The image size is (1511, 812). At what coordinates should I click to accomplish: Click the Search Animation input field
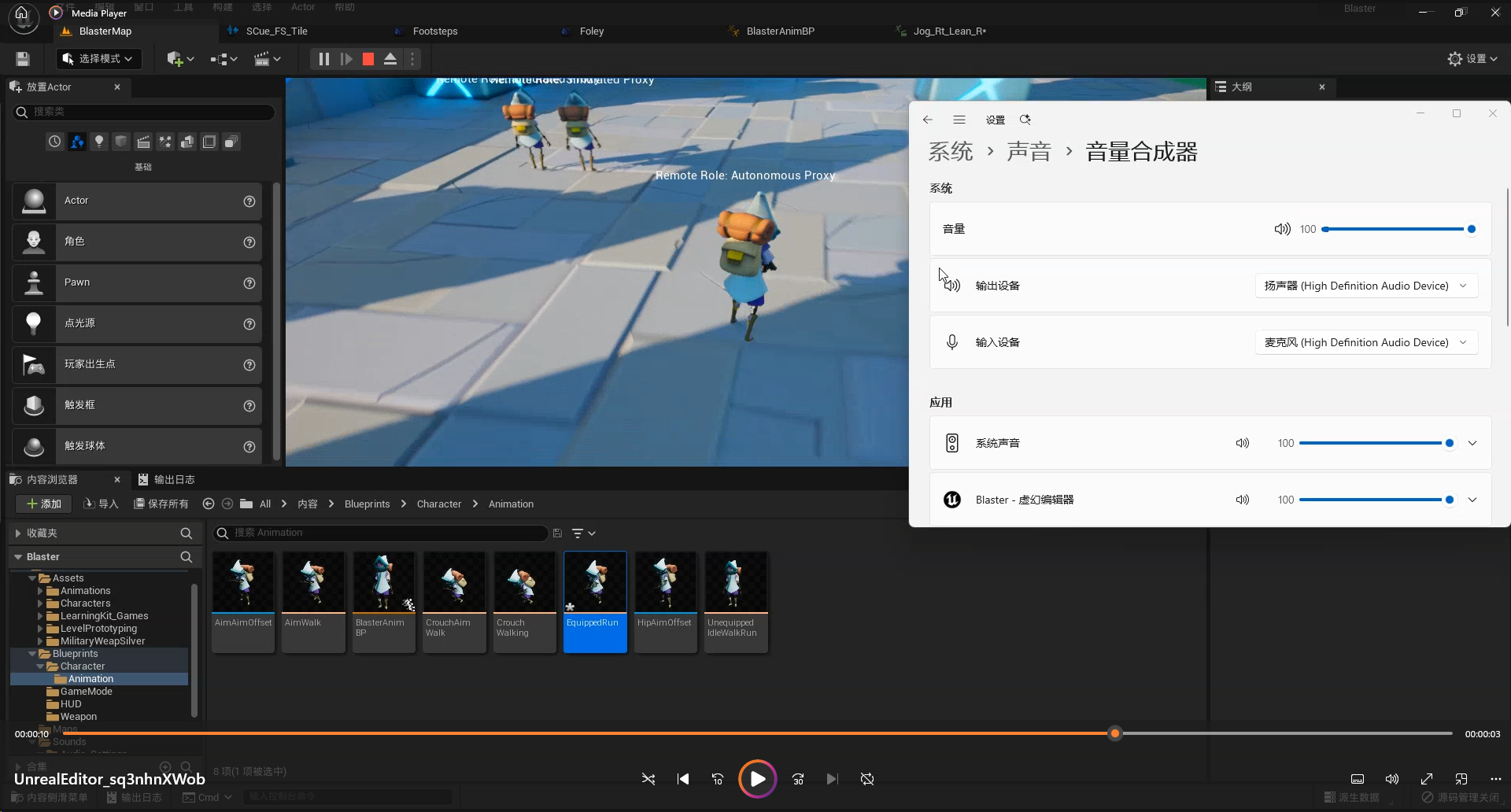click(x=381, y=533)
